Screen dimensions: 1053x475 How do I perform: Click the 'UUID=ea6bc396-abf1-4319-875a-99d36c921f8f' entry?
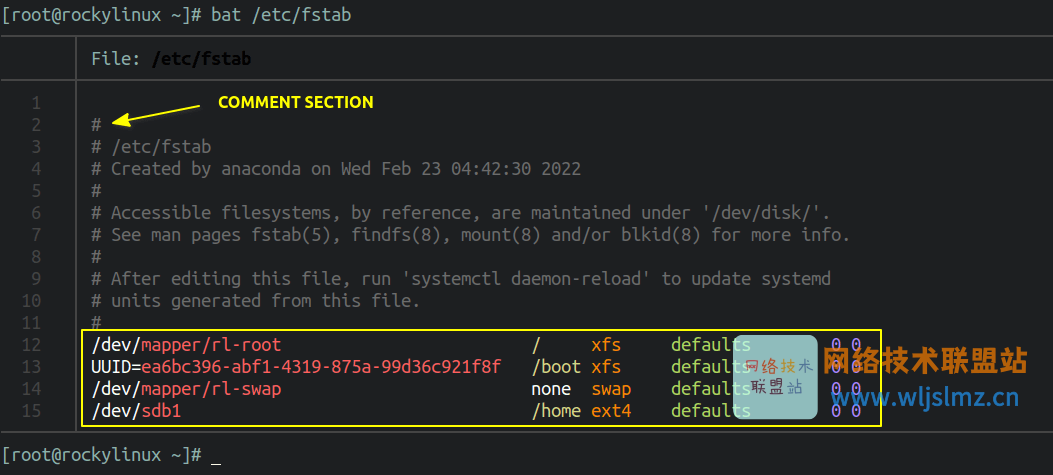(x=296, y=368)
